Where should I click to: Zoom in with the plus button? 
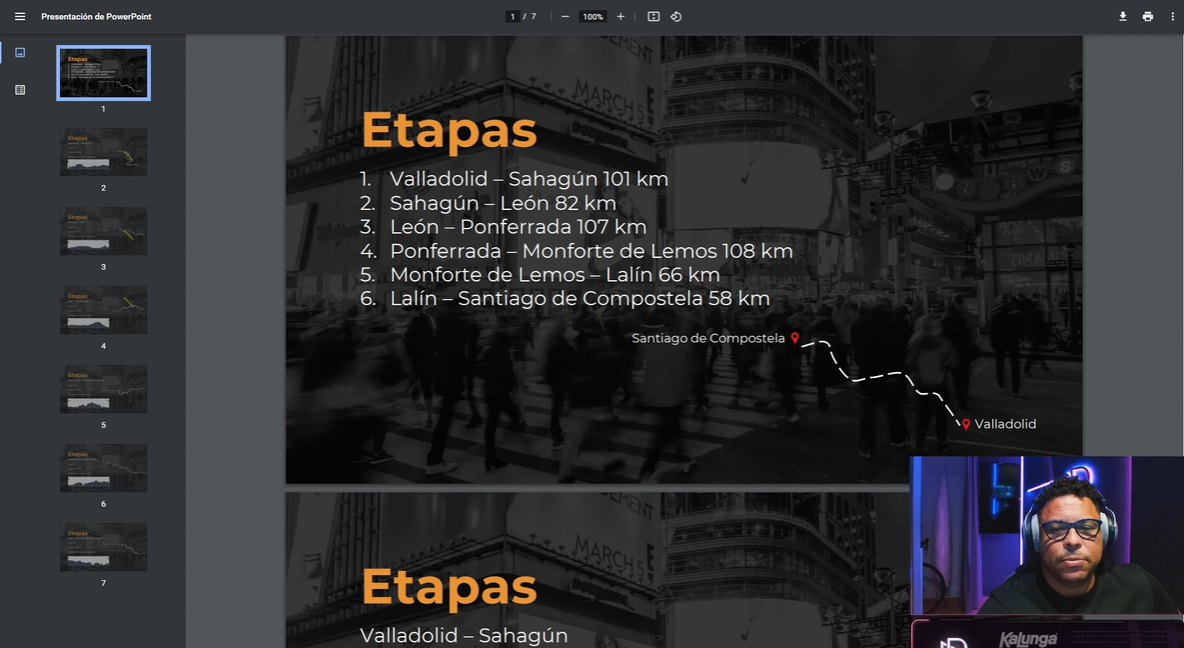tap(621, 17)
